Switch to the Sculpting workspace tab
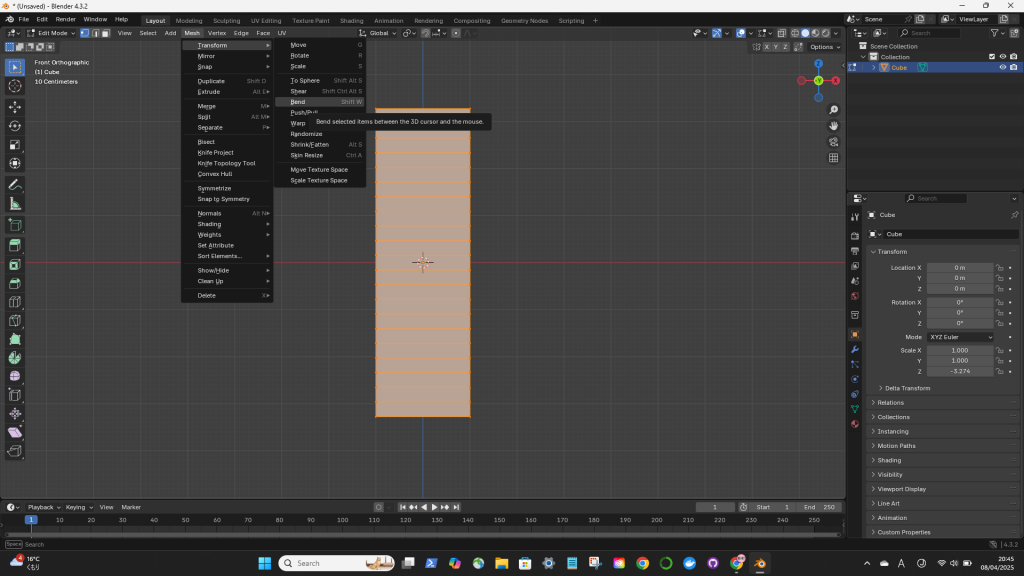The image size is (1024, 576). [x=226, y=20]
